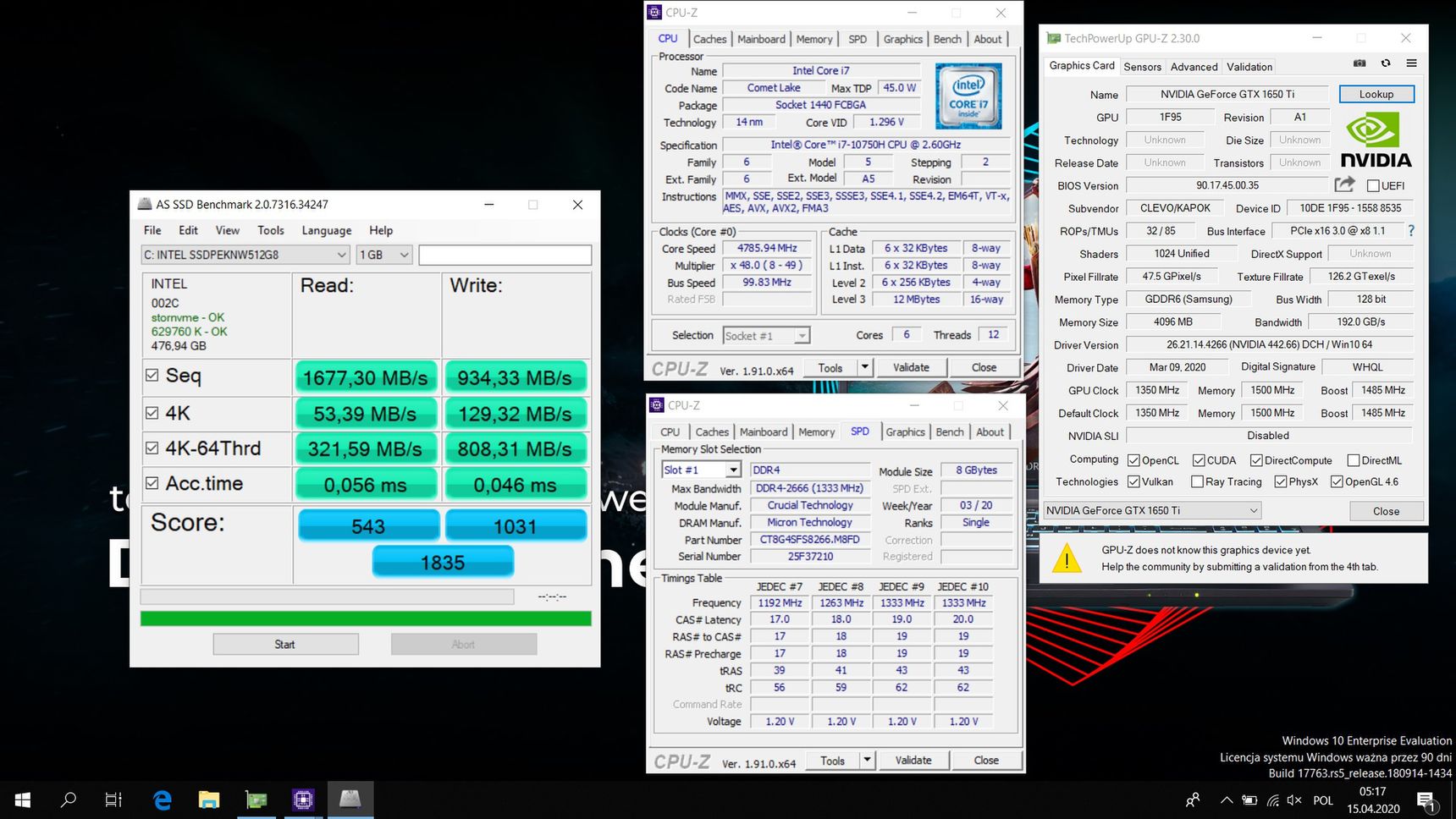Click POL language indicator in tray
The height and width of the screenshot is (819, 1456).
[1323, 800]
